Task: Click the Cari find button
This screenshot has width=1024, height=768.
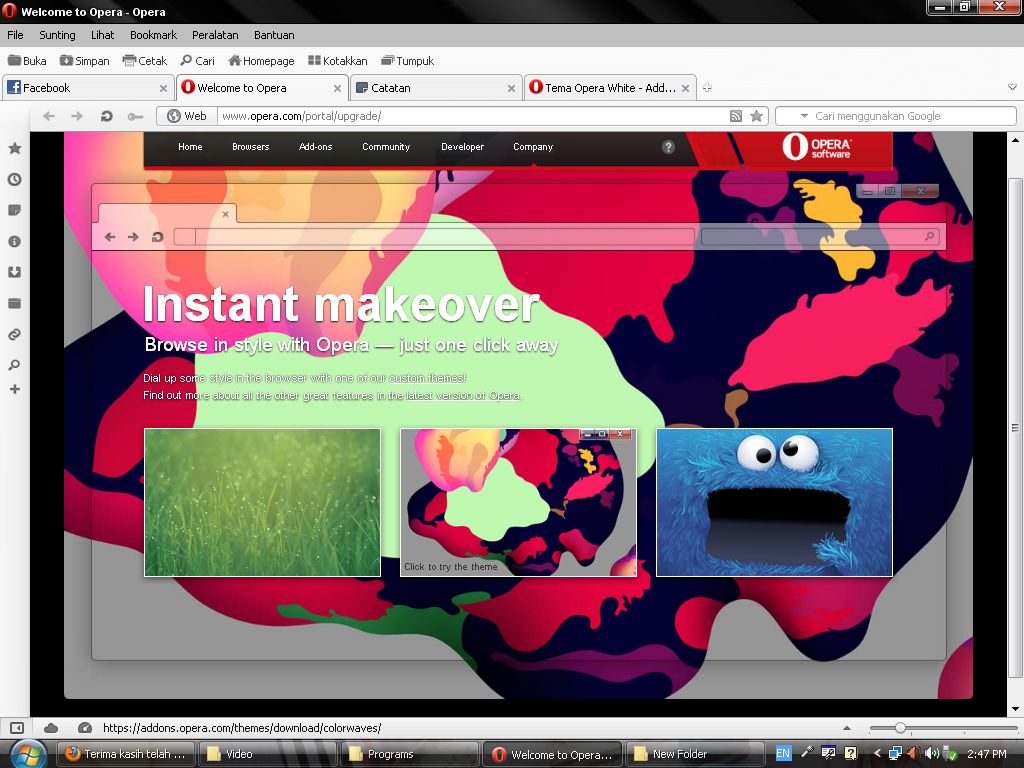Action: click(x=197, y=61)
